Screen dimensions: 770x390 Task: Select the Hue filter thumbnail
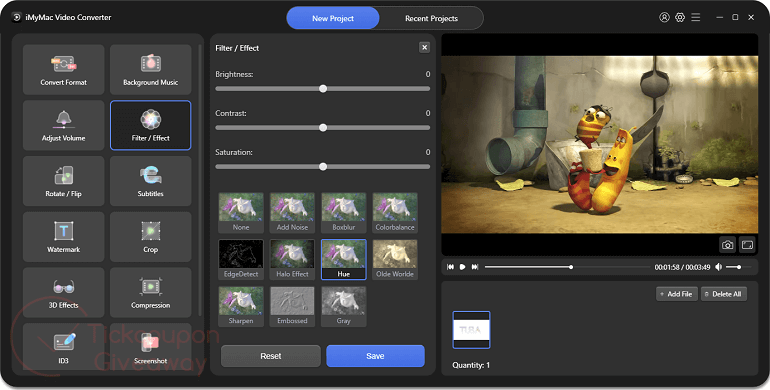[x=344, y=259]
